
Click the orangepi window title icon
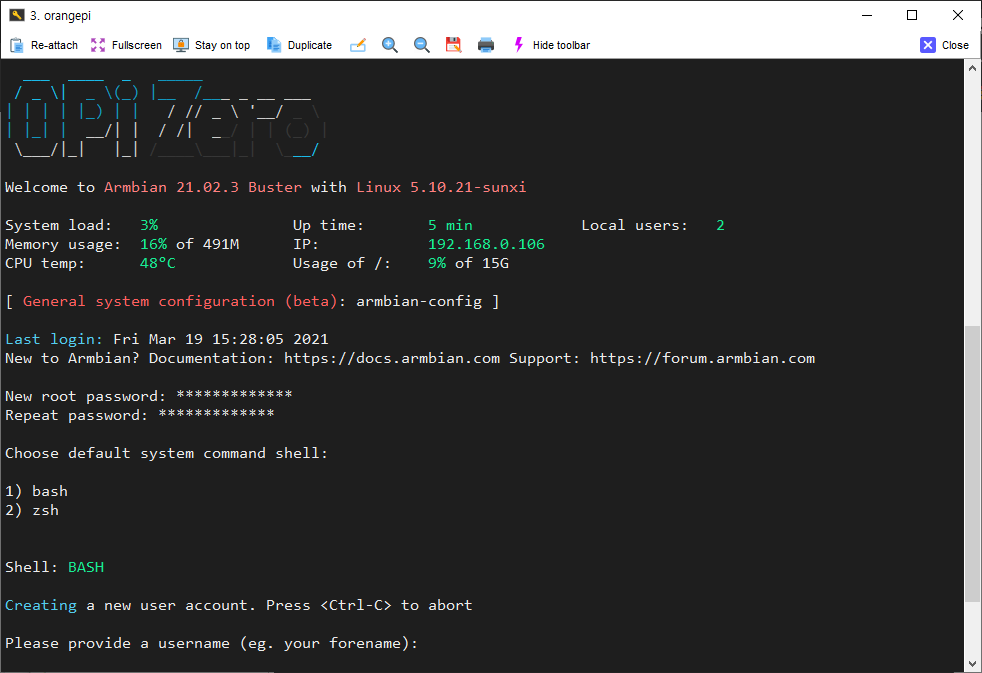[16, 15]
